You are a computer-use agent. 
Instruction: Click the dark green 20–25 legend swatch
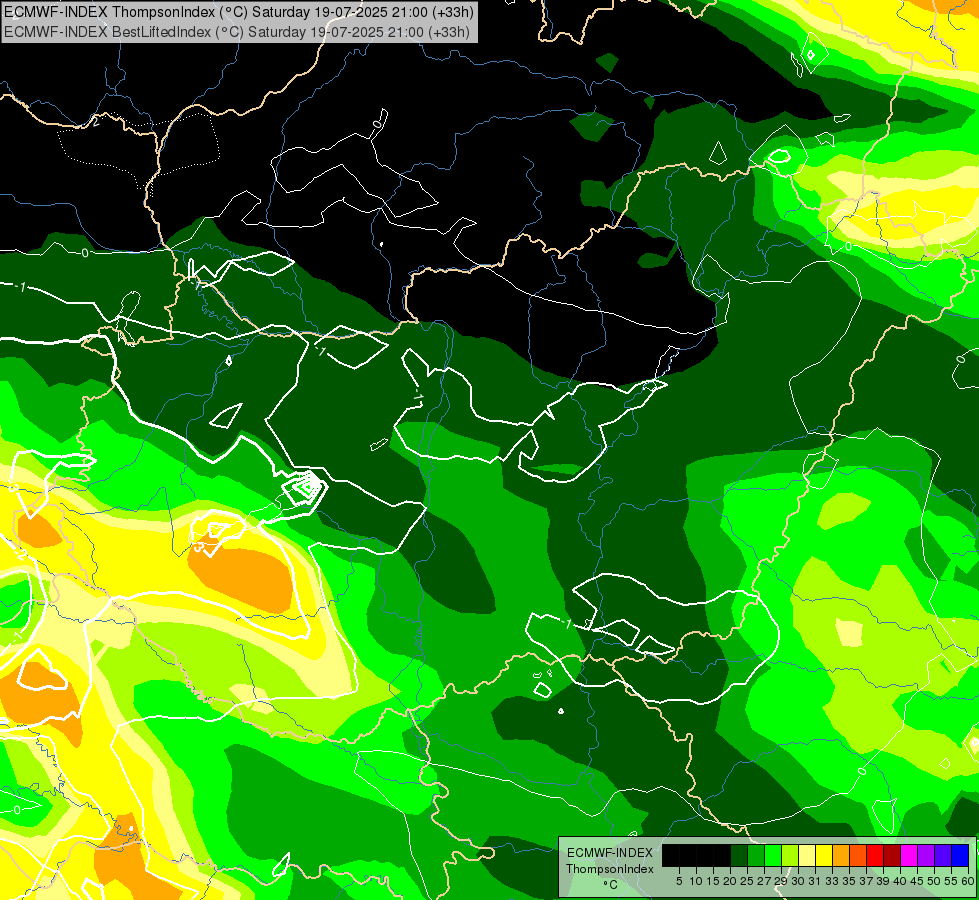coord(739,855)
